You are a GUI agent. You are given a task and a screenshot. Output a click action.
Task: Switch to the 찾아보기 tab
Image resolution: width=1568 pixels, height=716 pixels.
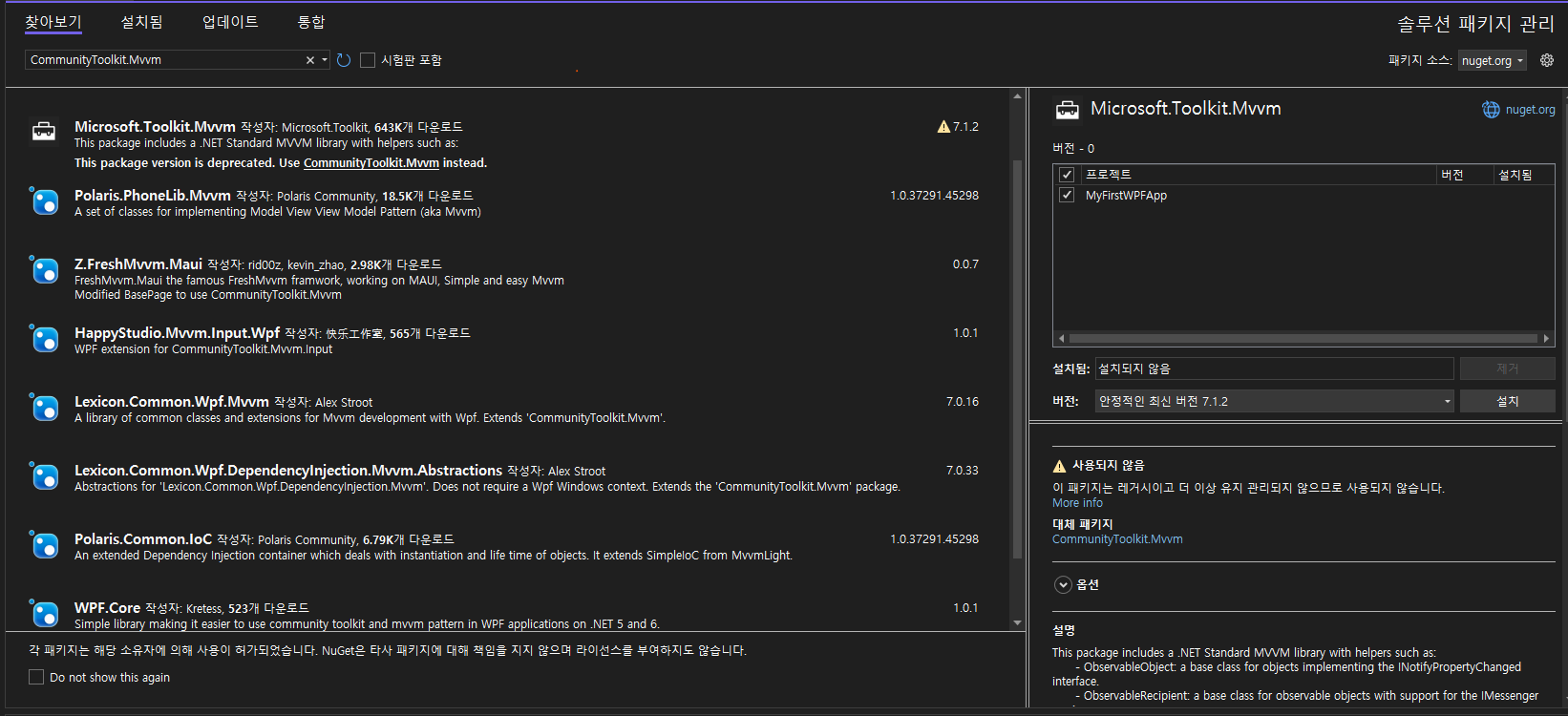[53, 22]
